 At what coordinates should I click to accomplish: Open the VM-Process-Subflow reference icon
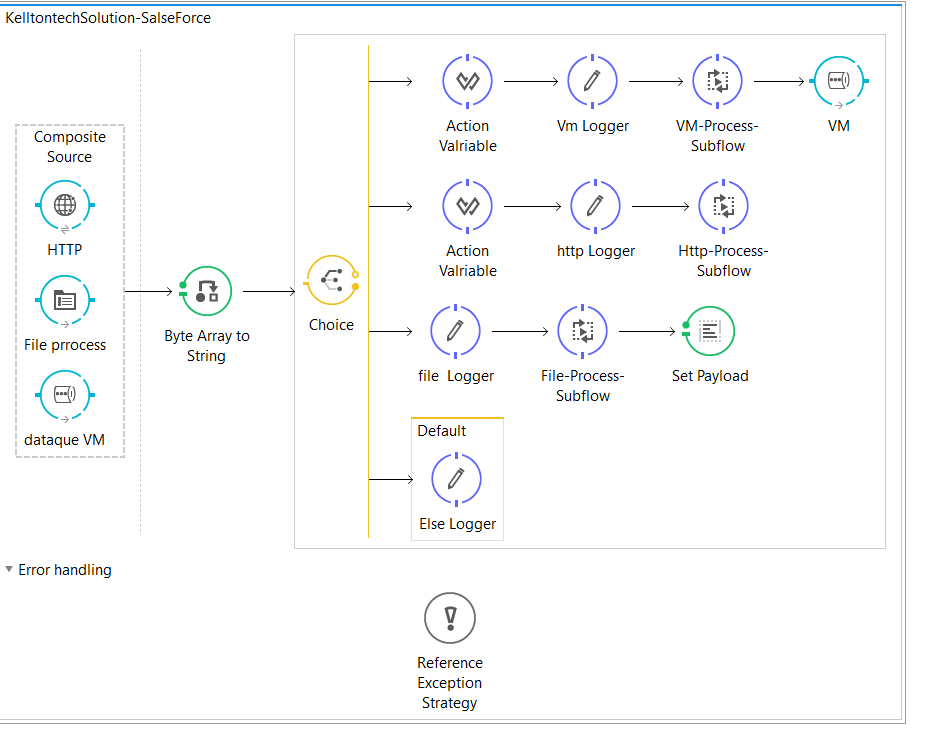pyautogui.click(x=718, y=81)
